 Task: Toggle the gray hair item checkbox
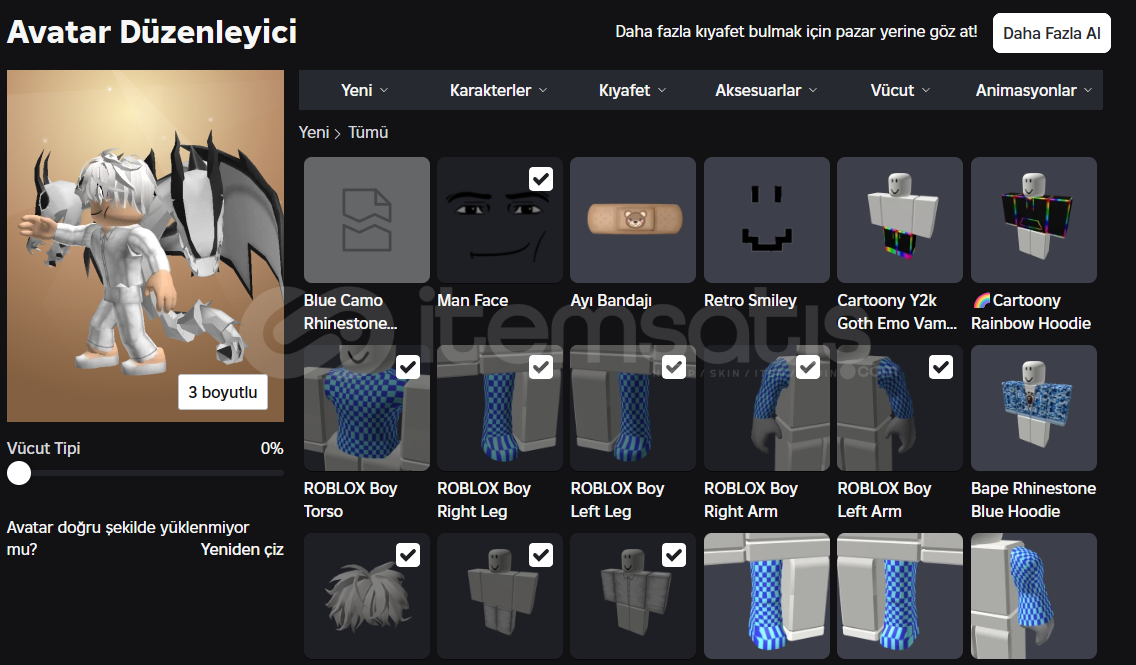[408, 556]
